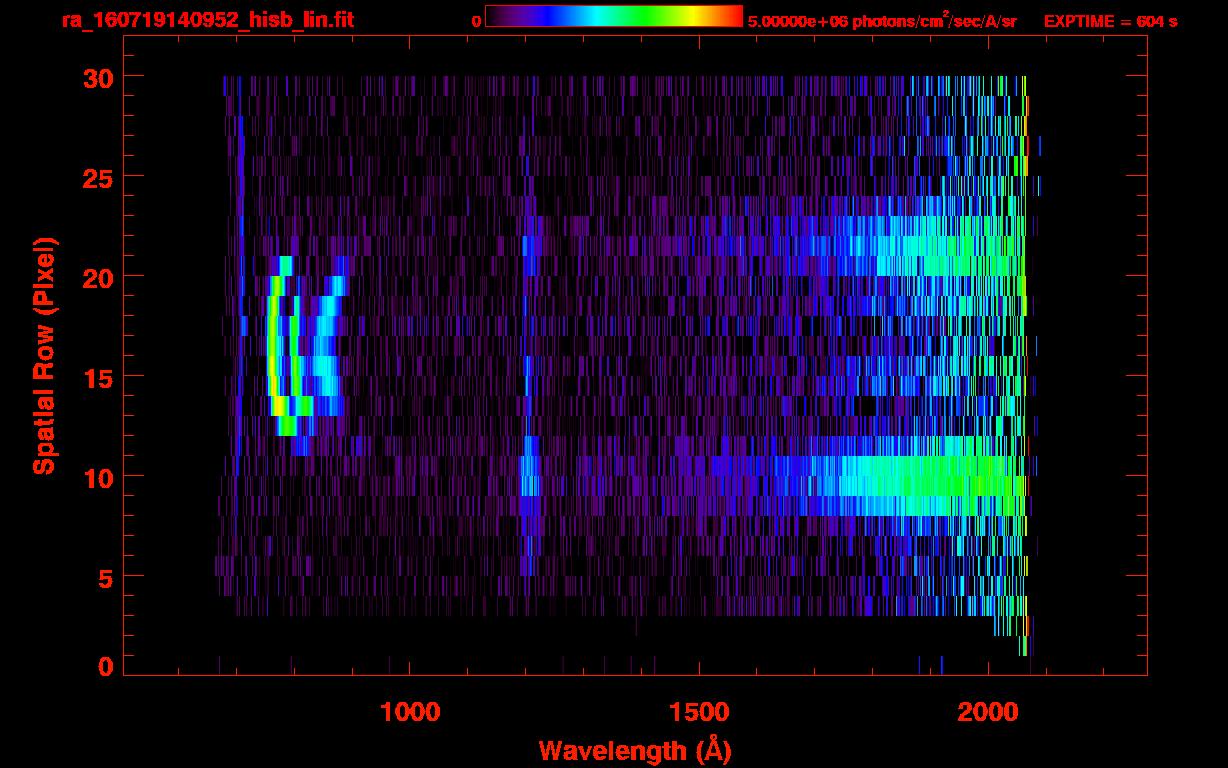Viewport: 1228px width, 768px height.
Task: Click the x-axis tick label 1500
Action: 699,712
